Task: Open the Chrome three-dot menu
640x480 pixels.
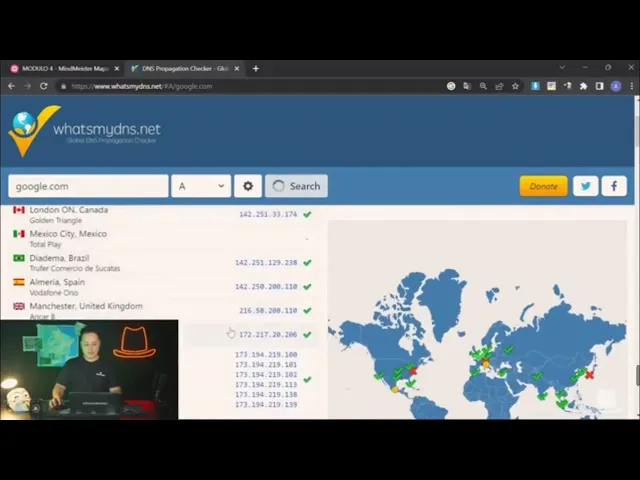Action: pos(631,86)
